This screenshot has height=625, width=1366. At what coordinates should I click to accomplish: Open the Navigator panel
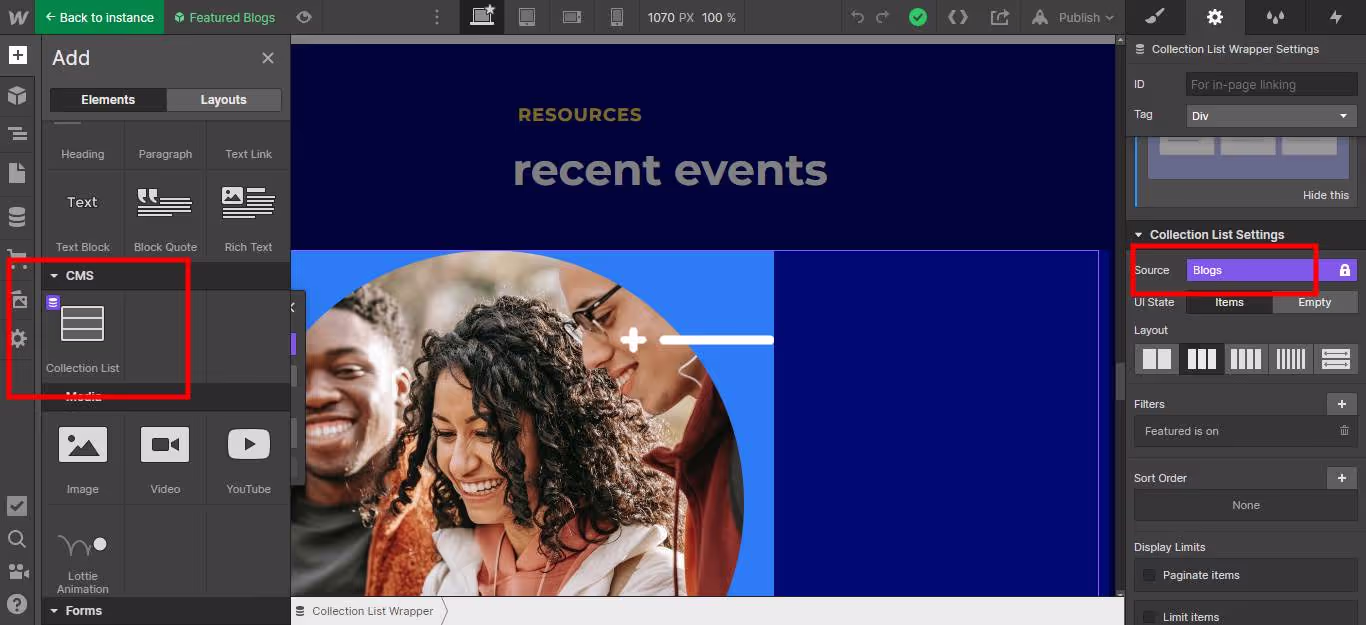(x=17, y=133)
